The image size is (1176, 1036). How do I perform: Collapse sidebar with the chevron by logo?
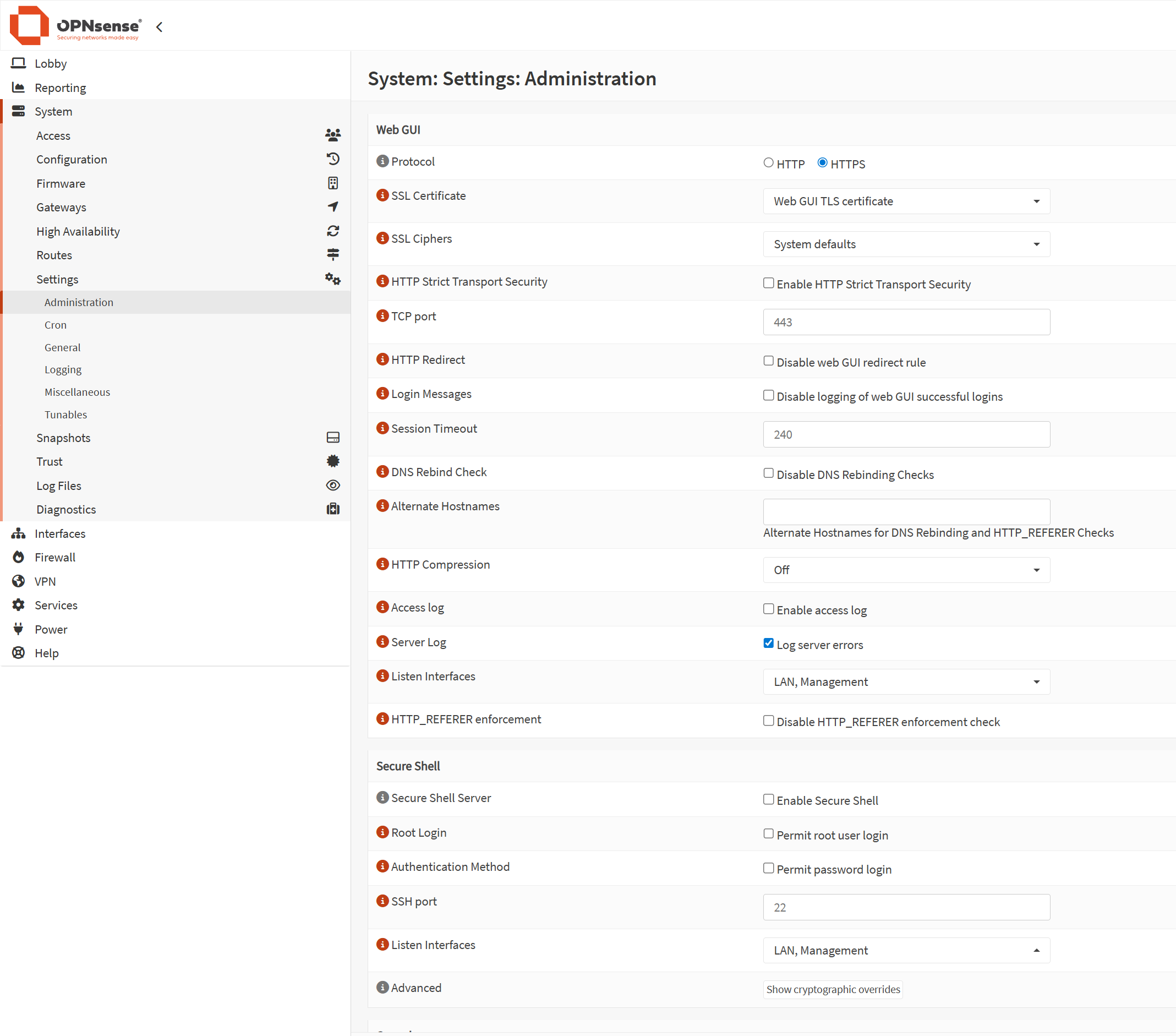(160, 26)
